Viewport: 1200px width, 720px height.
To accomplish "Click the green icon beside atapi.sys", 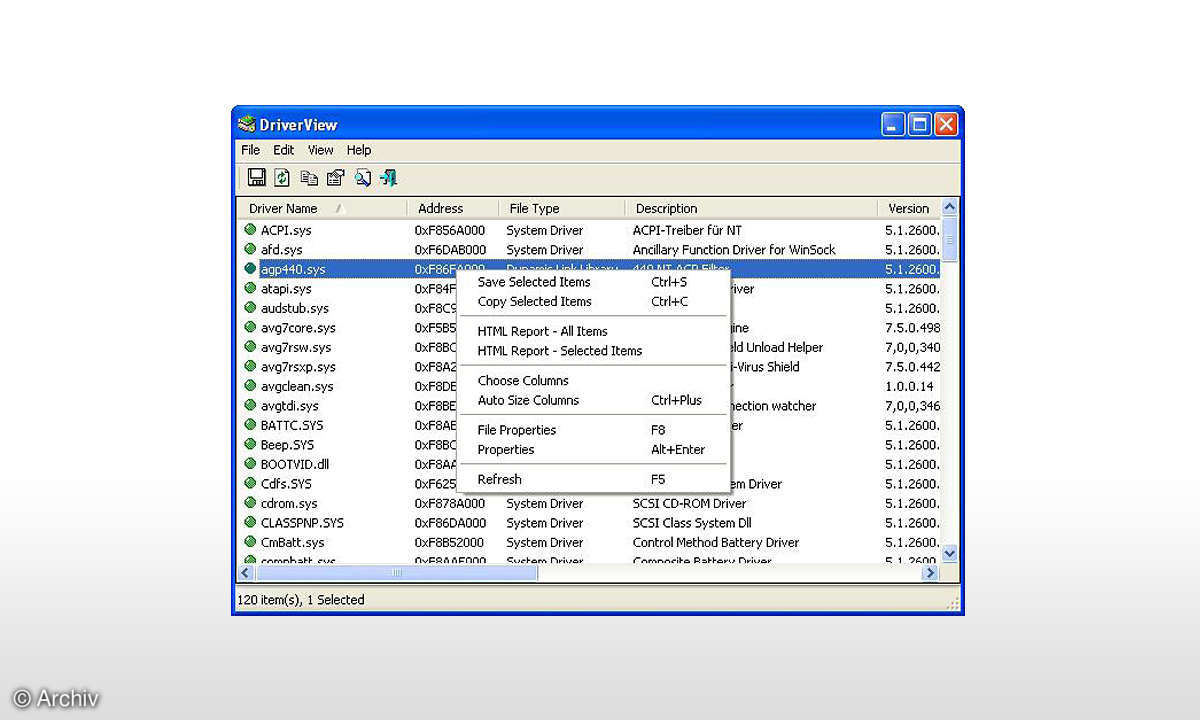I will [250, 288].
